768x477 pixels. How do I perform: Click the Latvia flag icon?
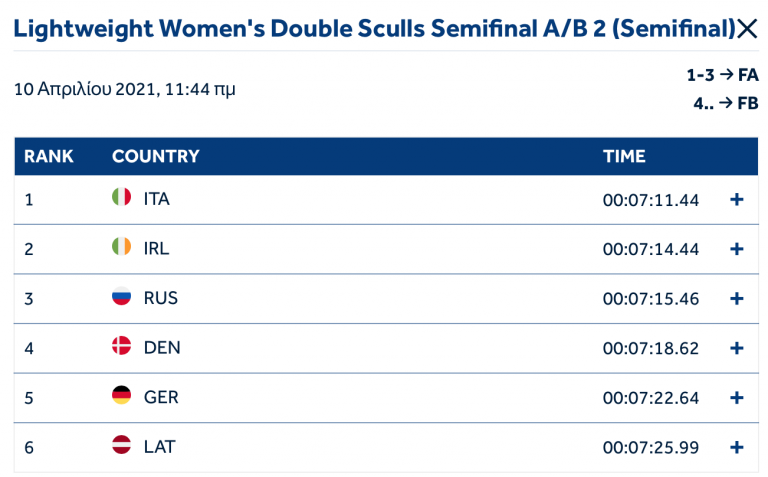tap(121, 446)
